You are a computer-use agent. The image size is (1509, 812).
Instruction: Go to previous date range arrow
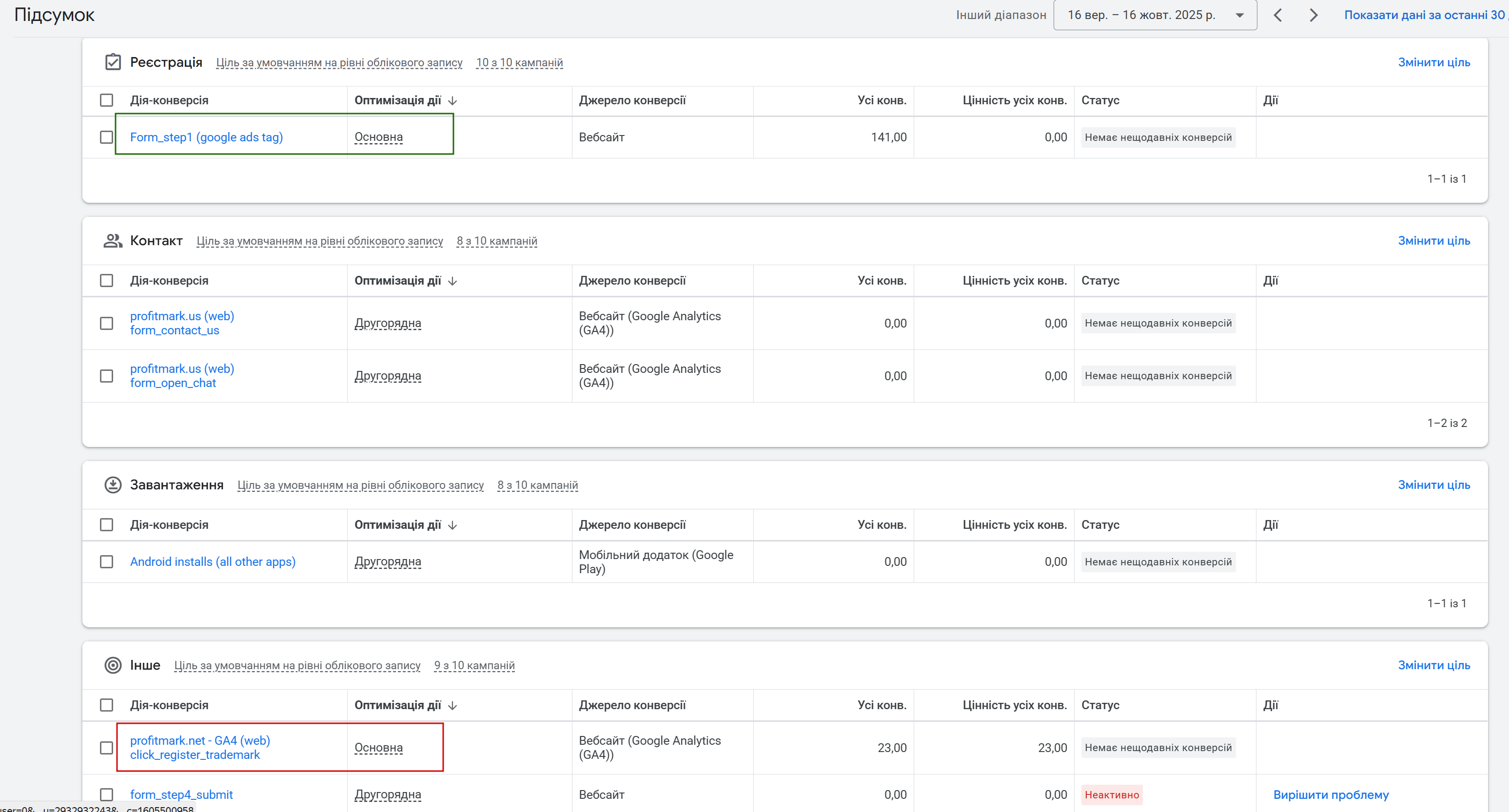1278,15
